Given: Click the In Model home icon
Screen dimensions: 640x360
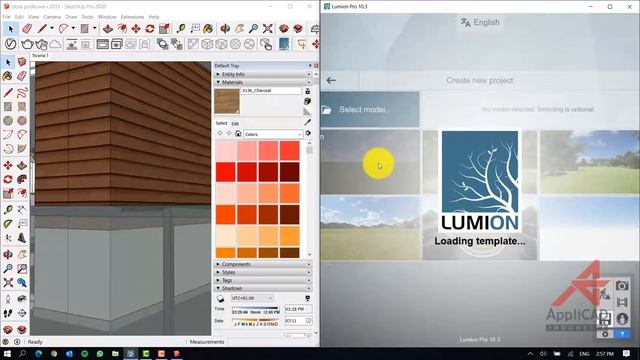Looking at the screenshot, I should coord(238,134).
